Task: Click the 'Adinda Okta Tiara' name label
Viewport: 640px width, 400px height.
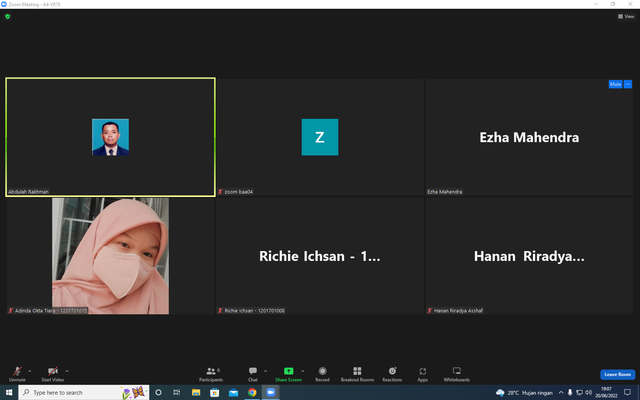Action: coord(51,311)
